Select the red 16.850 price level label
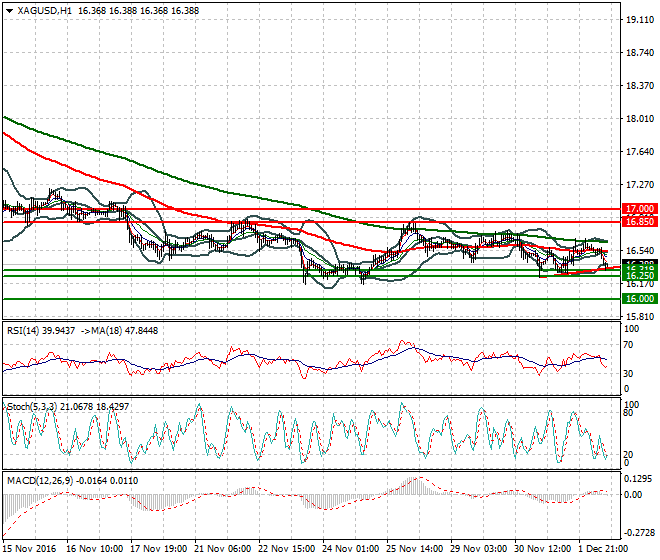The width and height of the screenshot is (660, 560). click(x=639, y=221)
